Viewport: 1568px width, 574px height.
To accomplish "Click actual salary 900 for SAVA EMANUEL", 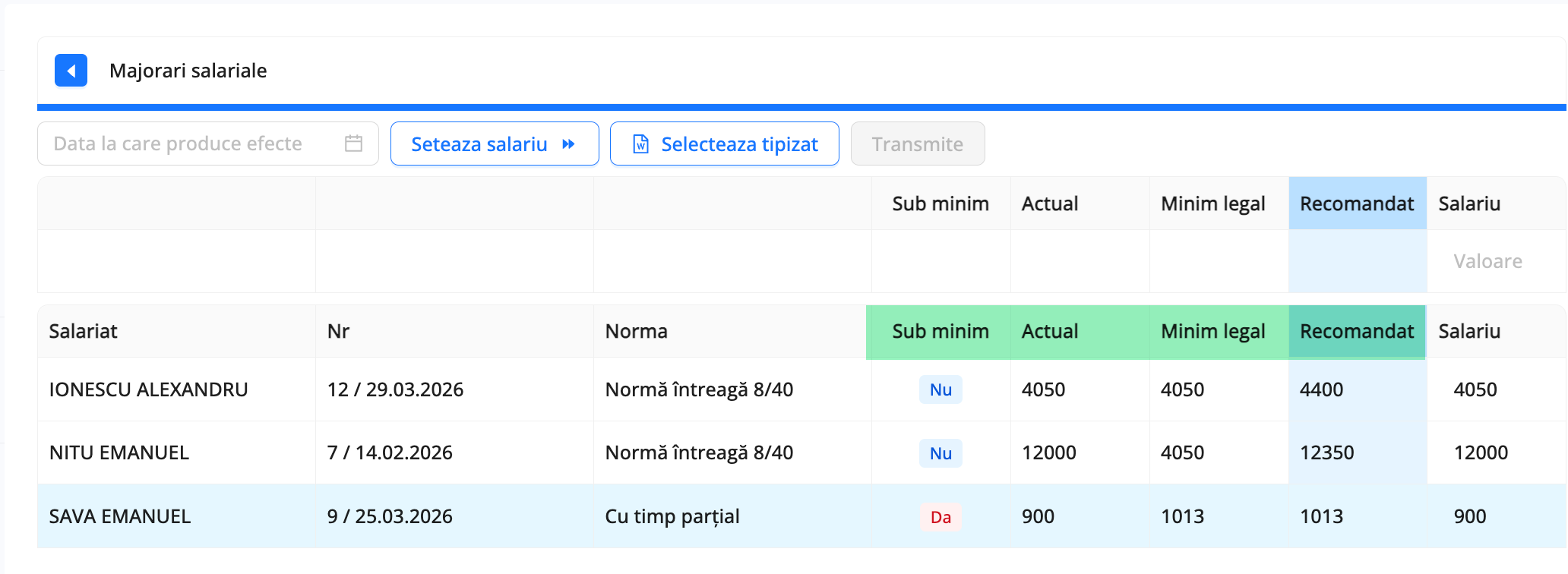I will 1038,516.
